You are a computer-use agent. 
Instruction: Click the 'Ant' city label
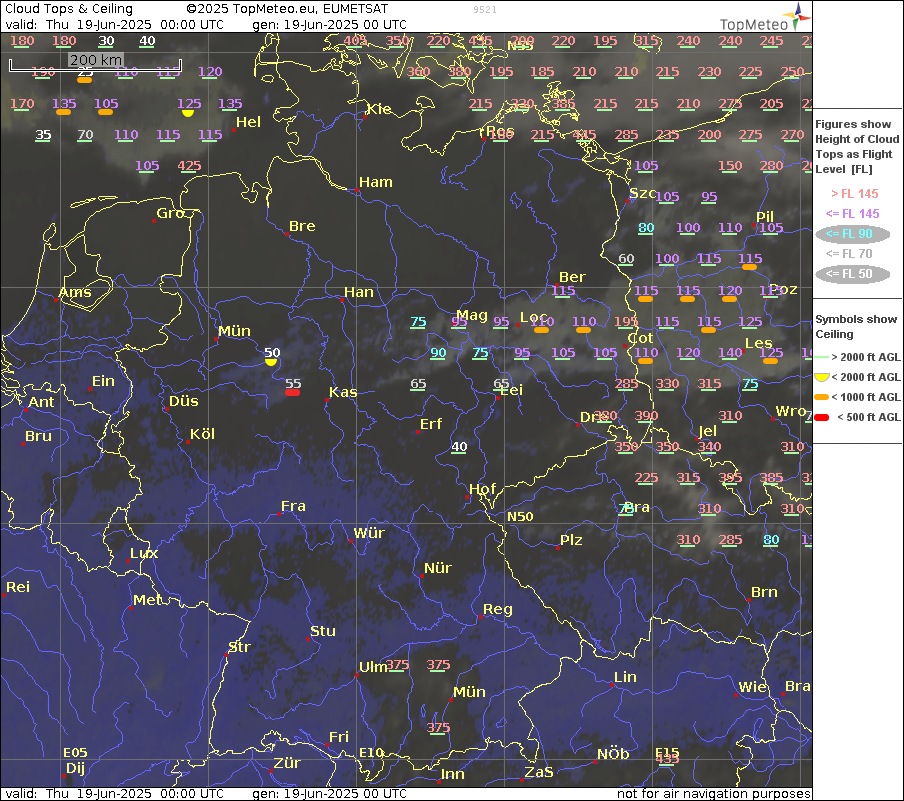tap(42, 402)
